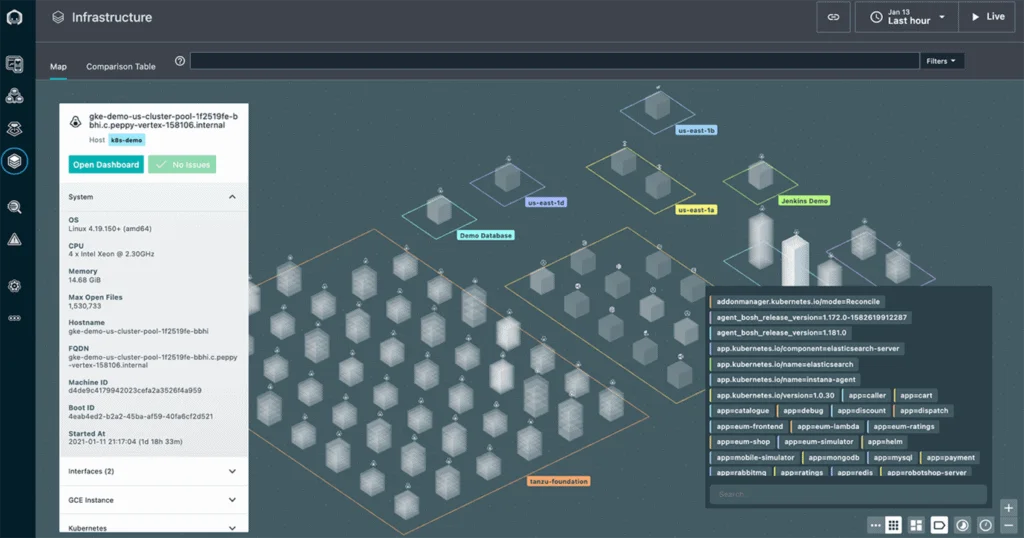Viewport: 1024px width, 538px height.
Task: Select tag agent_bosh_release_version=1.181.0
Action: pos(780,333)
